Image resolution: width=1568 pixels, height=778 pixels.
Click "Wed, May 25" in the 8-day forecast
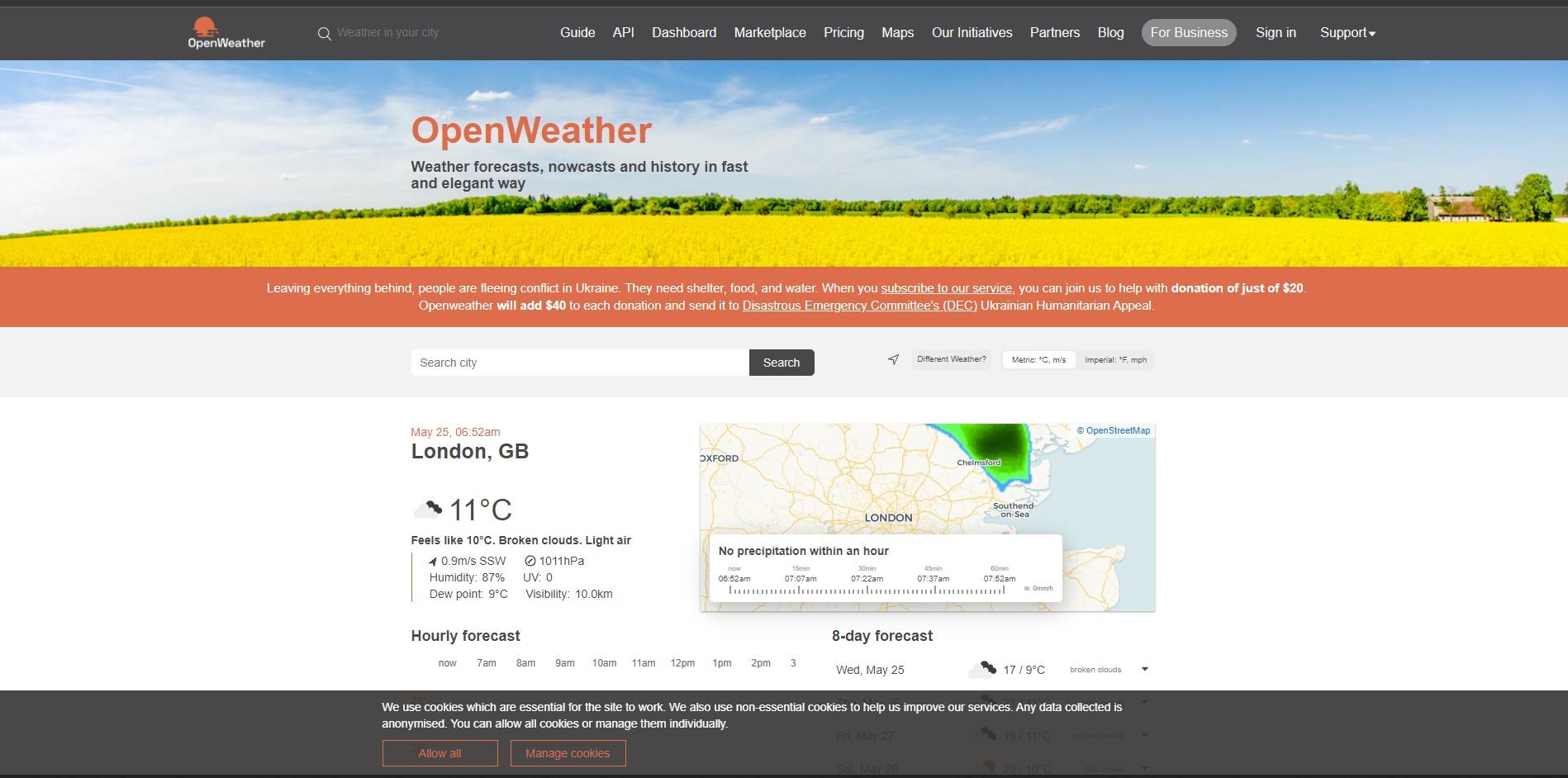[x=870, y=670]
